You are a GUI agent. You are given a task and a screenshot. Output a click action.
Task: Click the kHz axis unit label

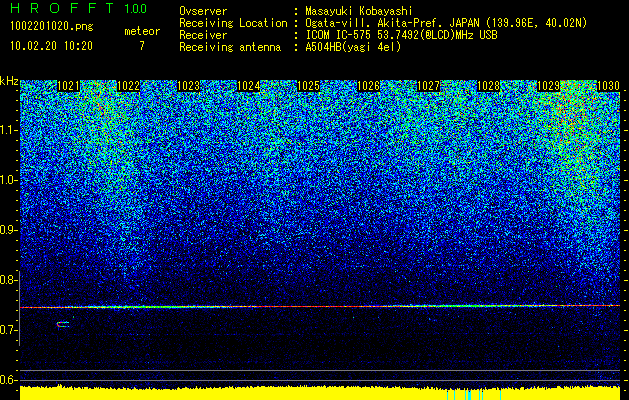pos(9,81)
